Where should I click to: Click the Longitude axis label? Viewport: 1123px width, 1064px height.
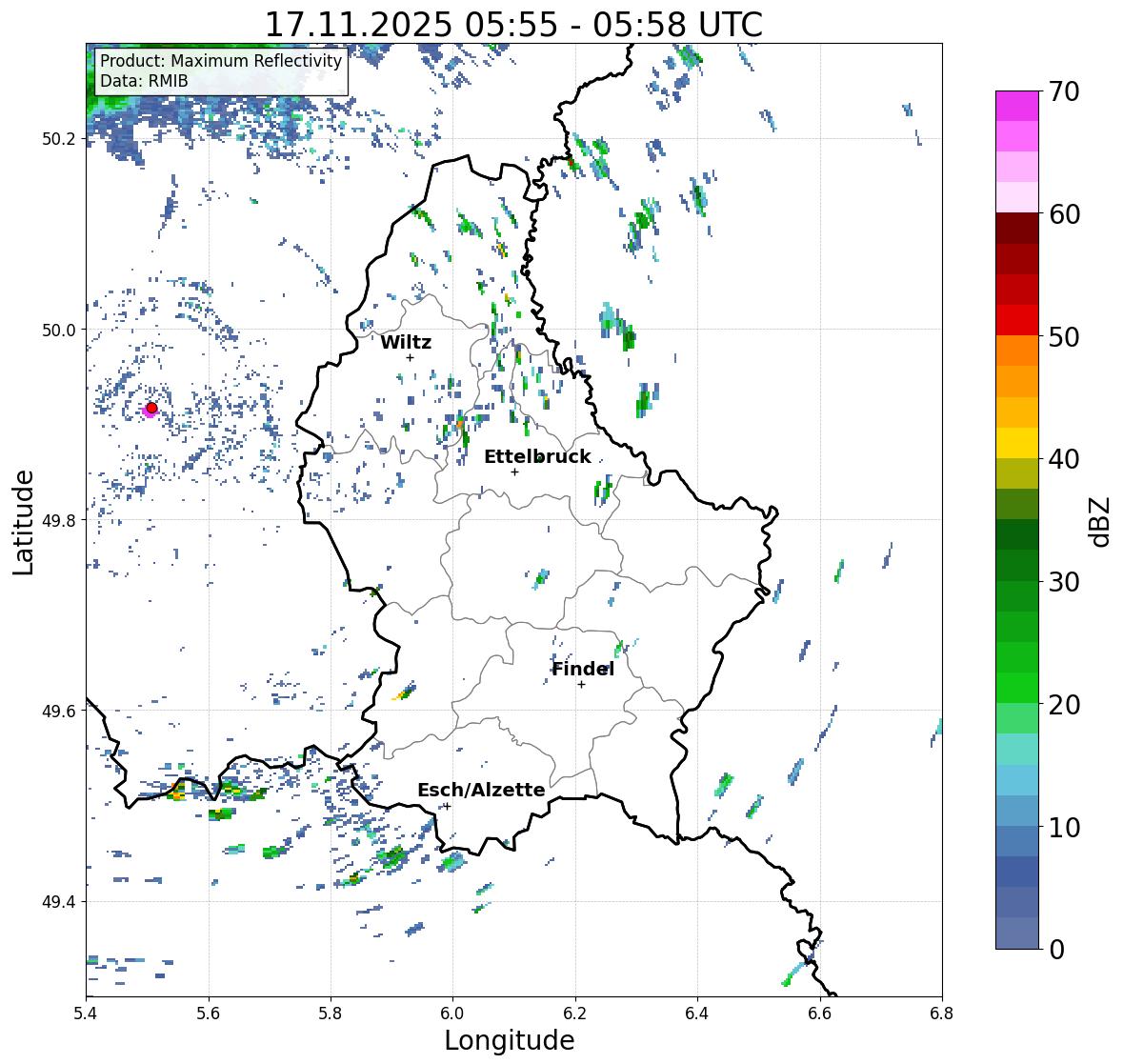point(510,1040)
